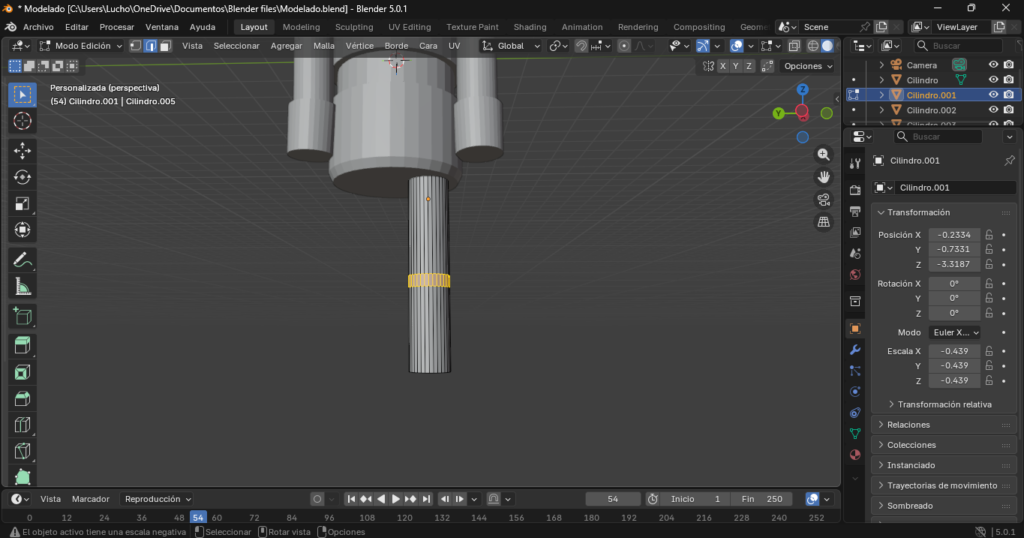The image size is (1024, 538).
Task: Open the Archivo menu
Action: click(x=38, y=27)
